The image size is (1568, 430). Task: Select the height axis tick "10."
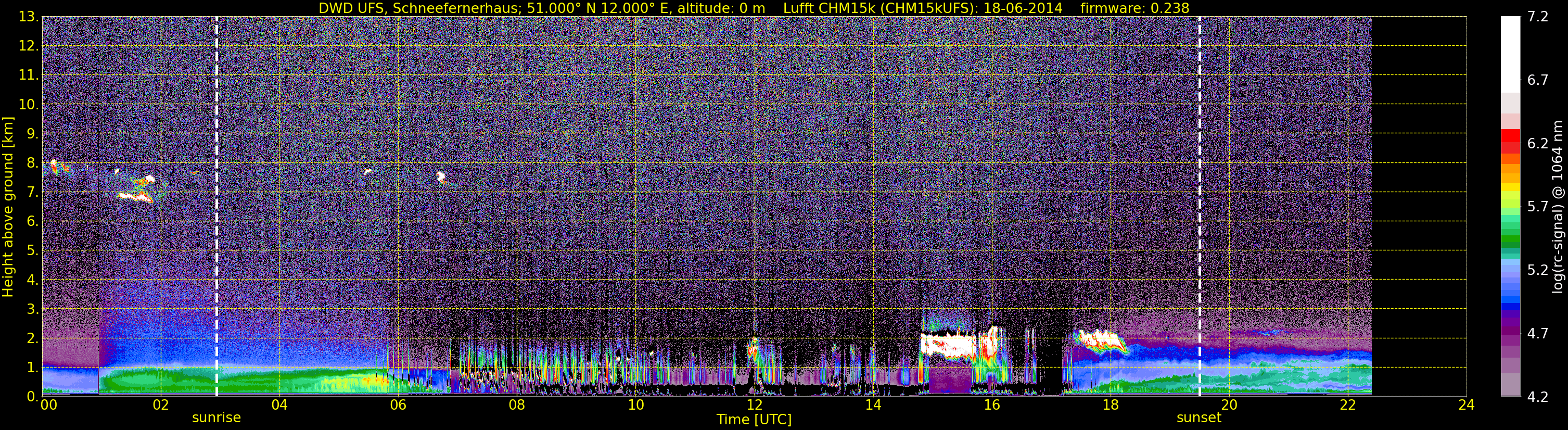(x=29, y=105)
